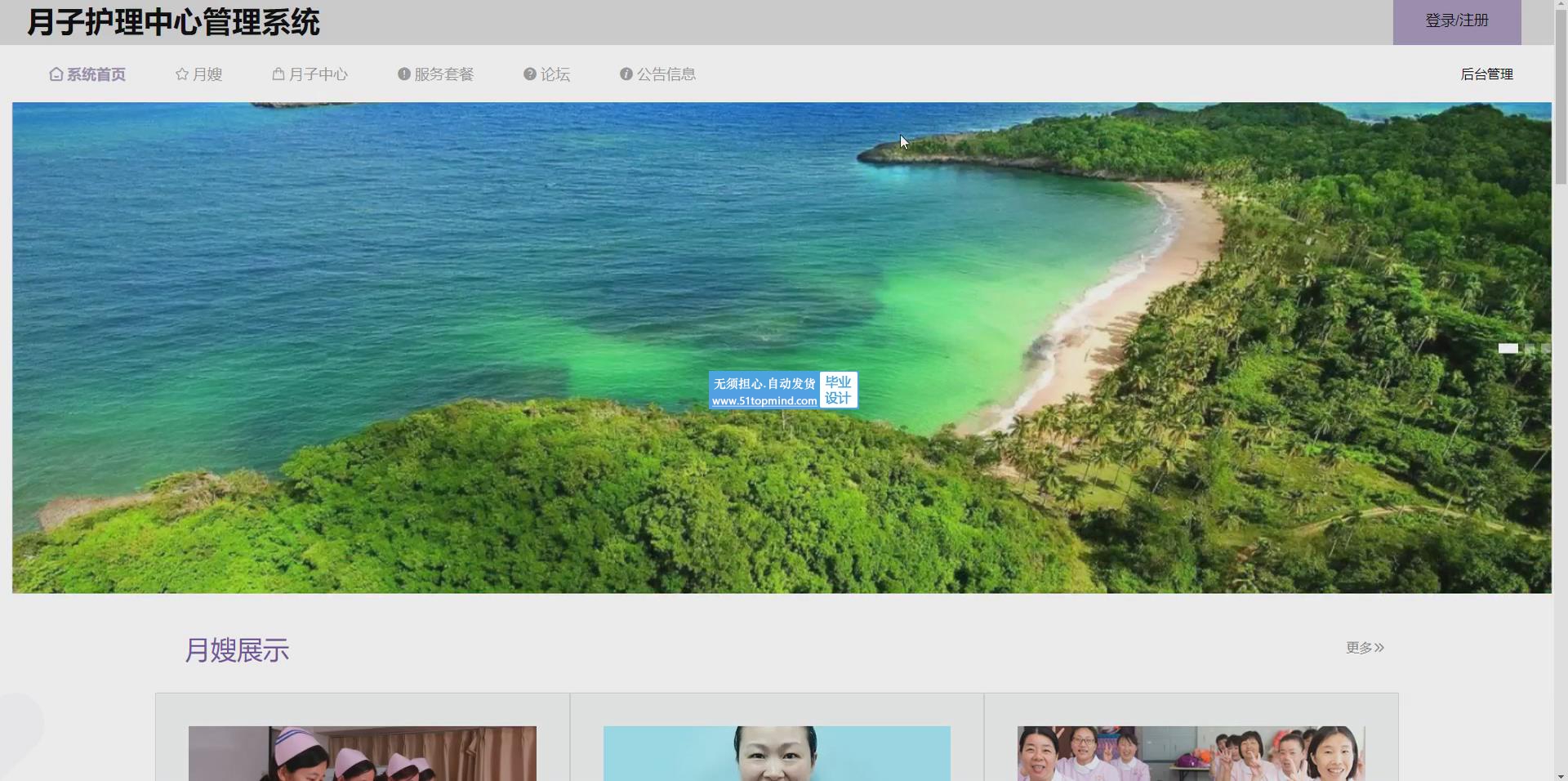The width and height of the screenshot is (1568, 781).
Task: Click the home icon beside 系统首页
Action: point(56,74)
